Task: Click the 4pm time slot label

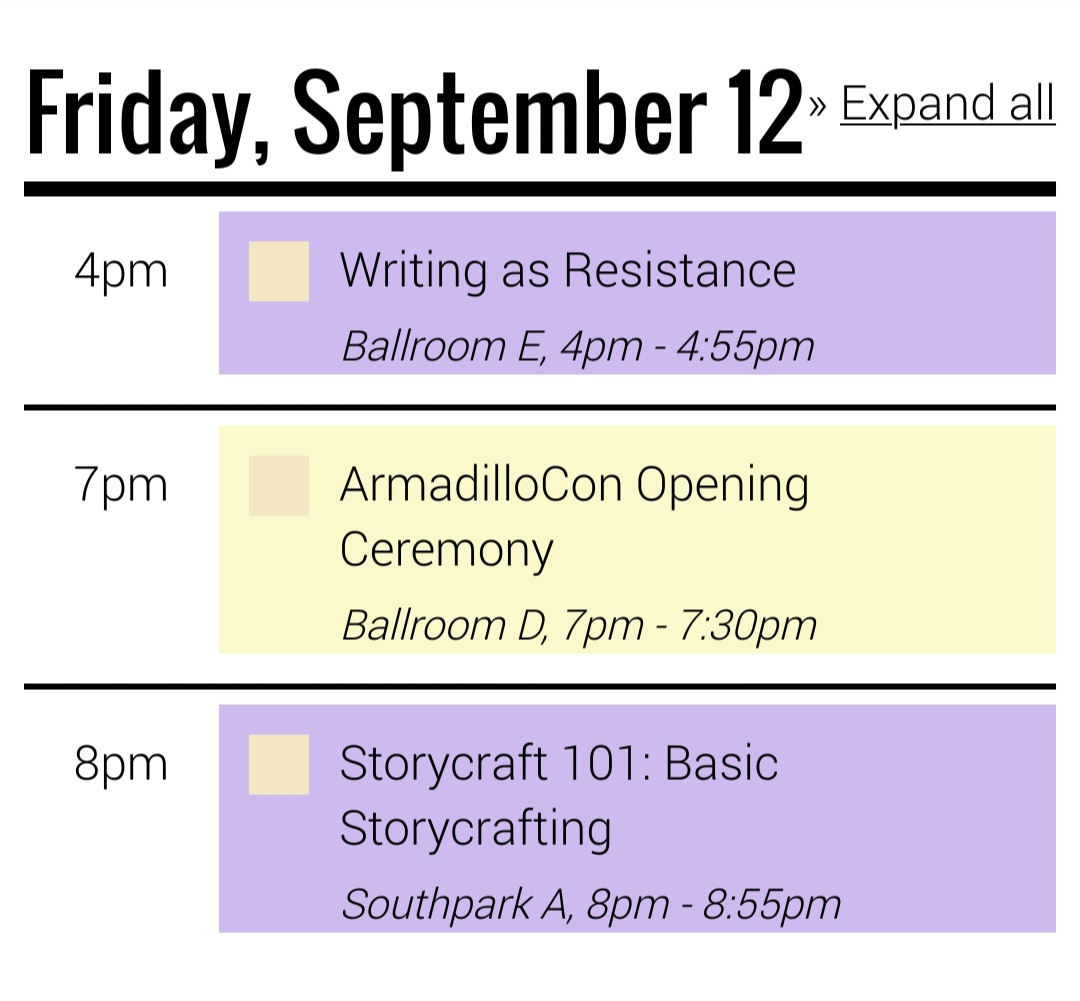Action: click(121, 271)
